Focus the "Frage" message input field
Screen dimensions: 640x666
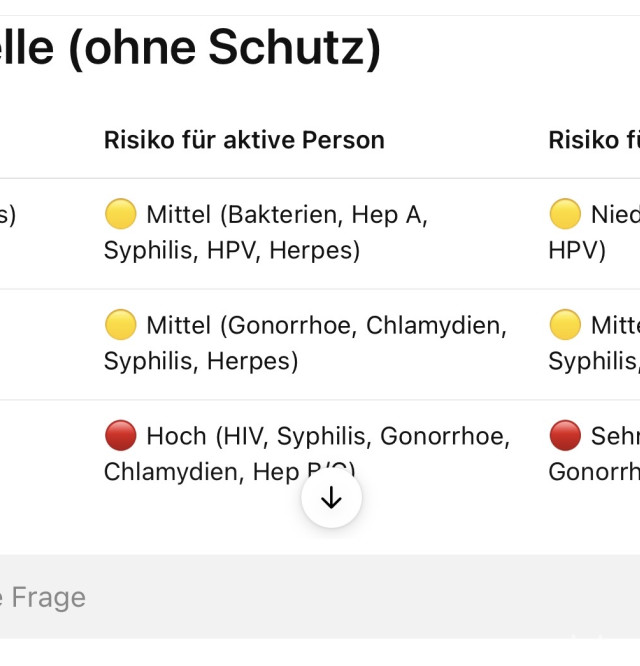[300, 598]
